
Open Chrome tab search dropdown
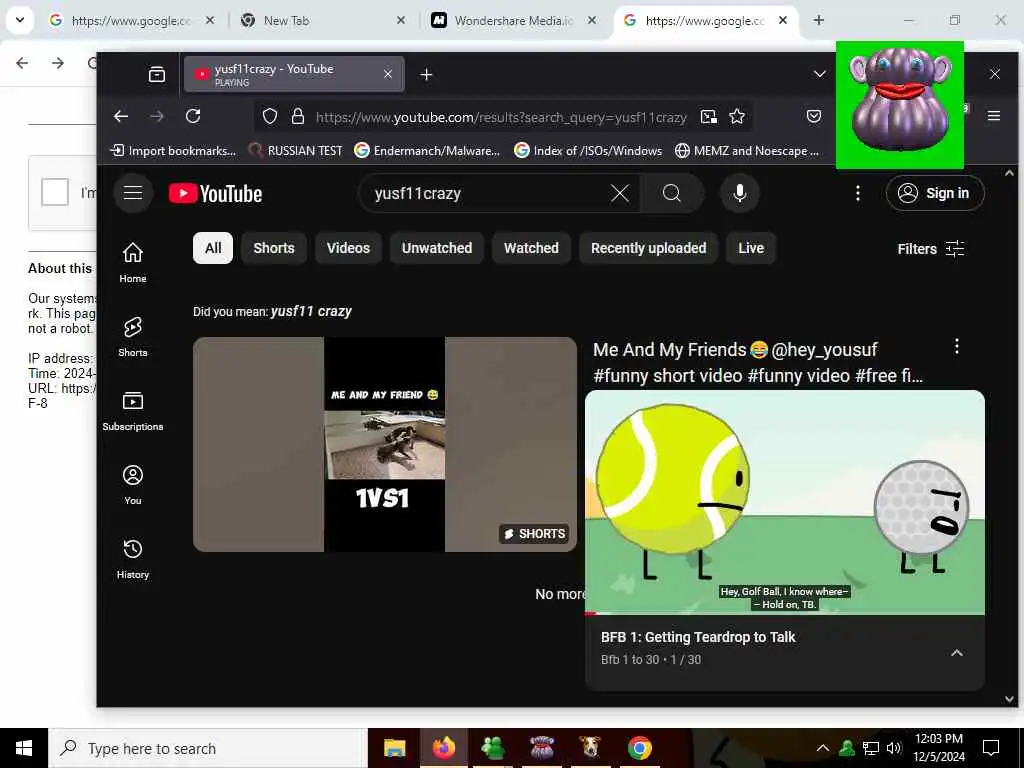pyautogui.click(x=20, y=20)
